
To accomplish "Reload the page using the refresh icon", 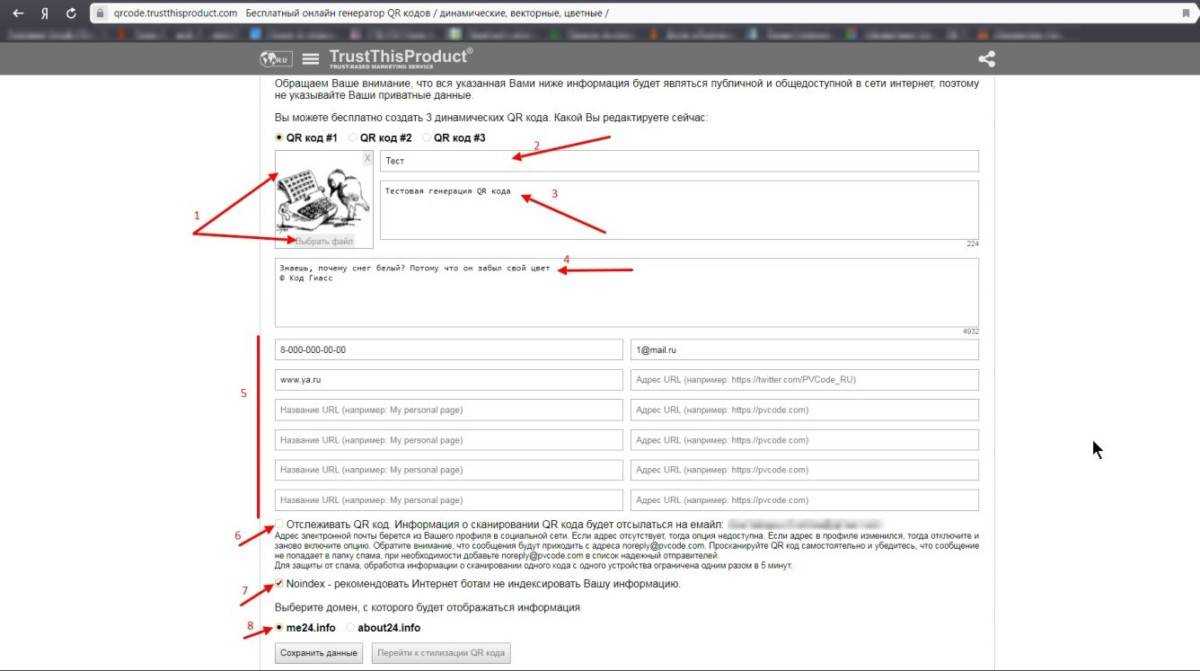I will [x=70, y=14].
